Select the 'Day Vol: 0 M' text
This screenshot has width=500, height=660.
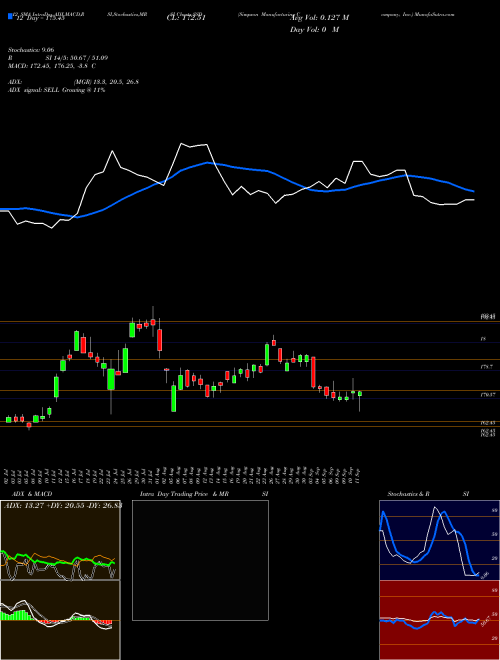tap(314, 30)
